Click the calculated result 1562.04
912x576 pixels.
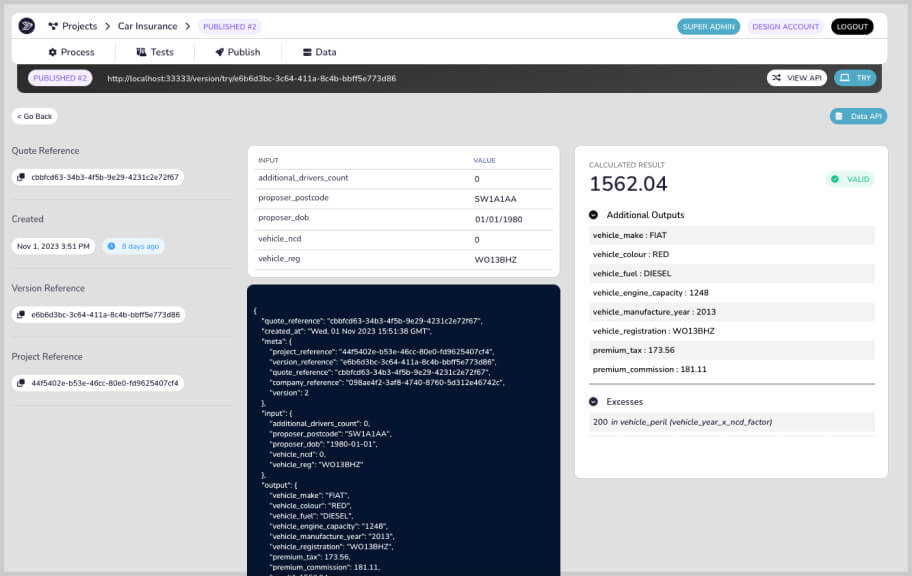628,184
